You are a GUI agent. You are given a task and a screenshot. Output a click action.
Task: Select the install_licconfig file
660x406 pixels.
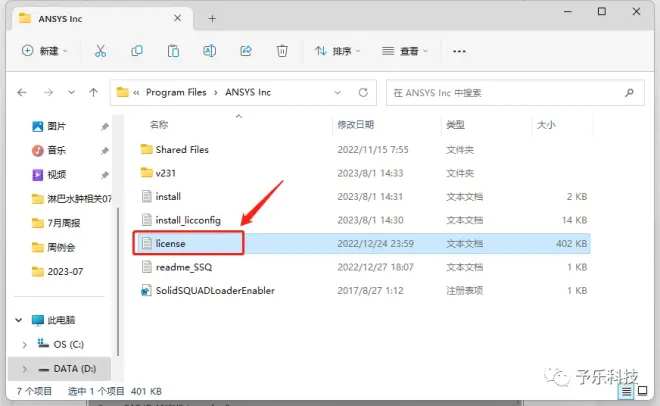(188, 220)
